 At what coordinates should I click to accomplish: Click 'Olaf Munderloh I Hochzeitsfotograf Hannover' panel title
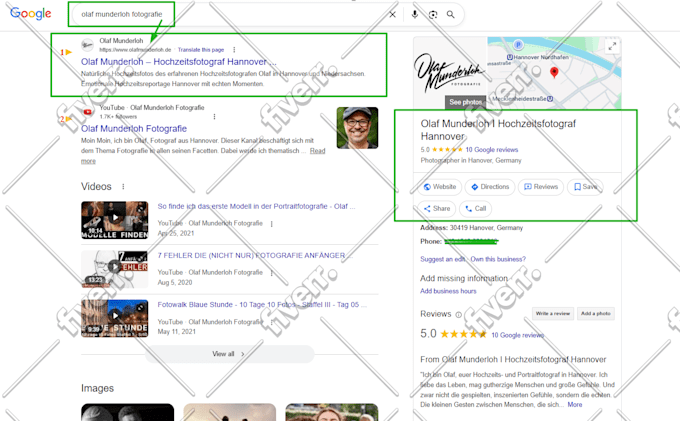[x=498, y=130]
